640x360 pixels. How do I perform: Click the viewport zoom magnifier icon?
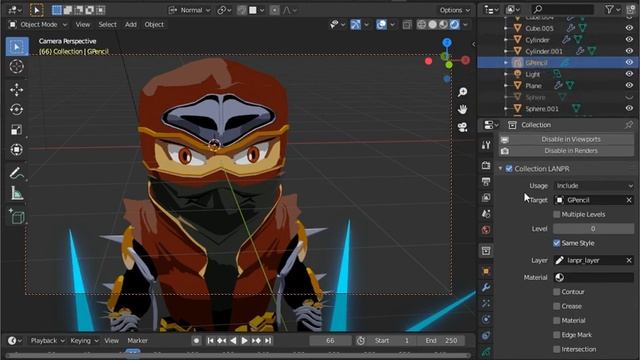462,92
